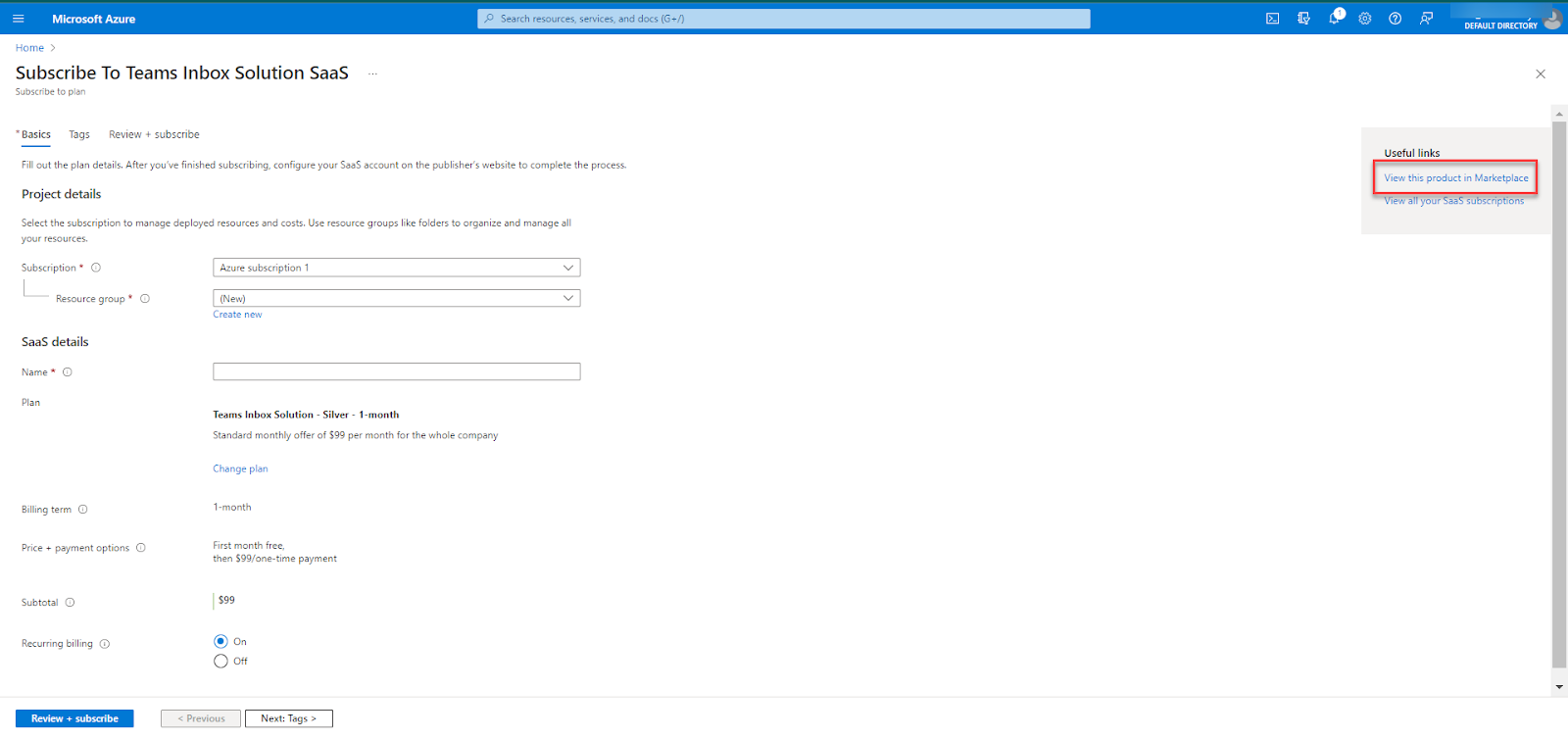This screenshot has height=739, width=1568.
Task: Turn recurring billing Off
Action: coord(220,661)
